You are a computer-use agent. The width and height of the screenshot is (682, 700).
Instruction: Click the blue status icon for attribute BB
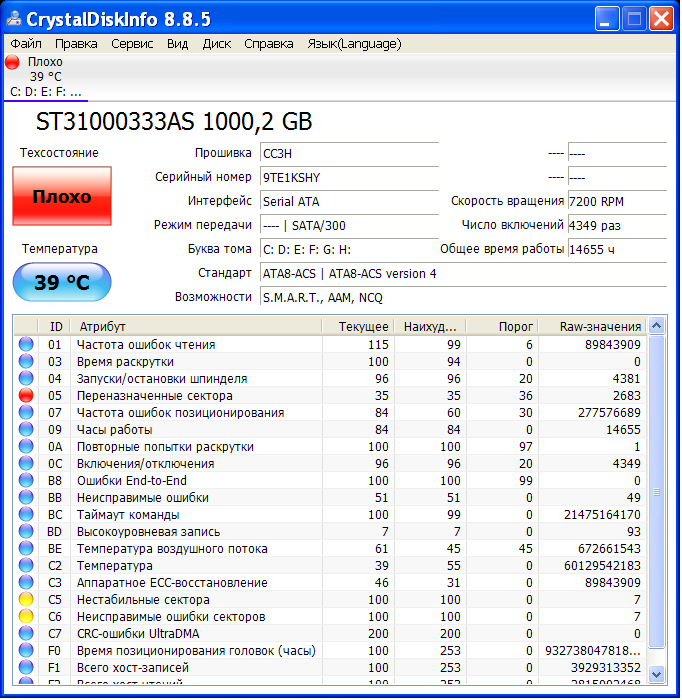coord(26,498)
